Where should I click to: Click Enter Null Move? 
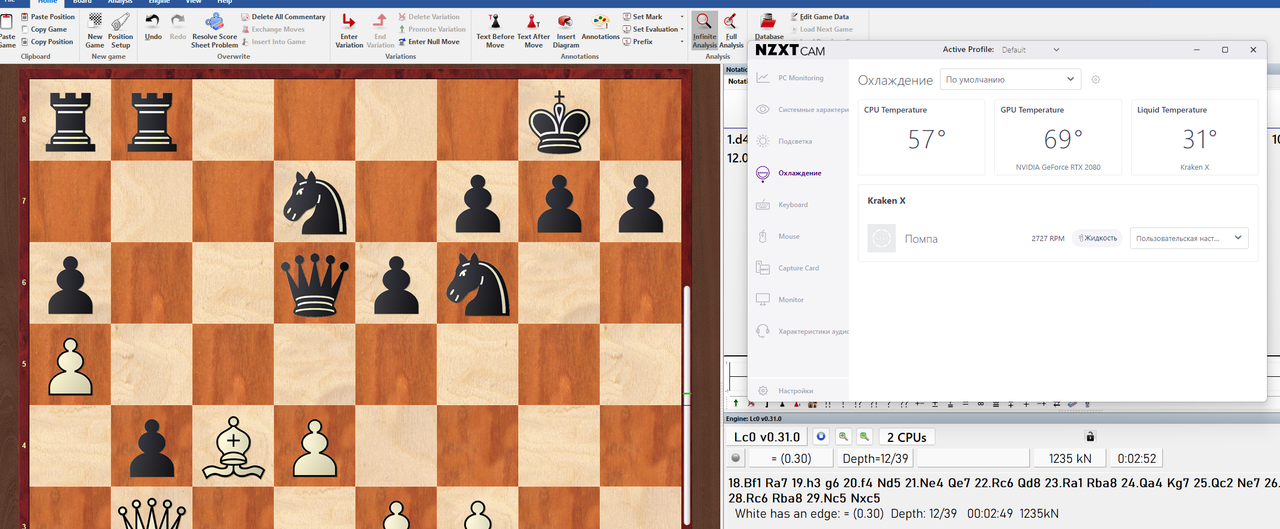(428, 42)
